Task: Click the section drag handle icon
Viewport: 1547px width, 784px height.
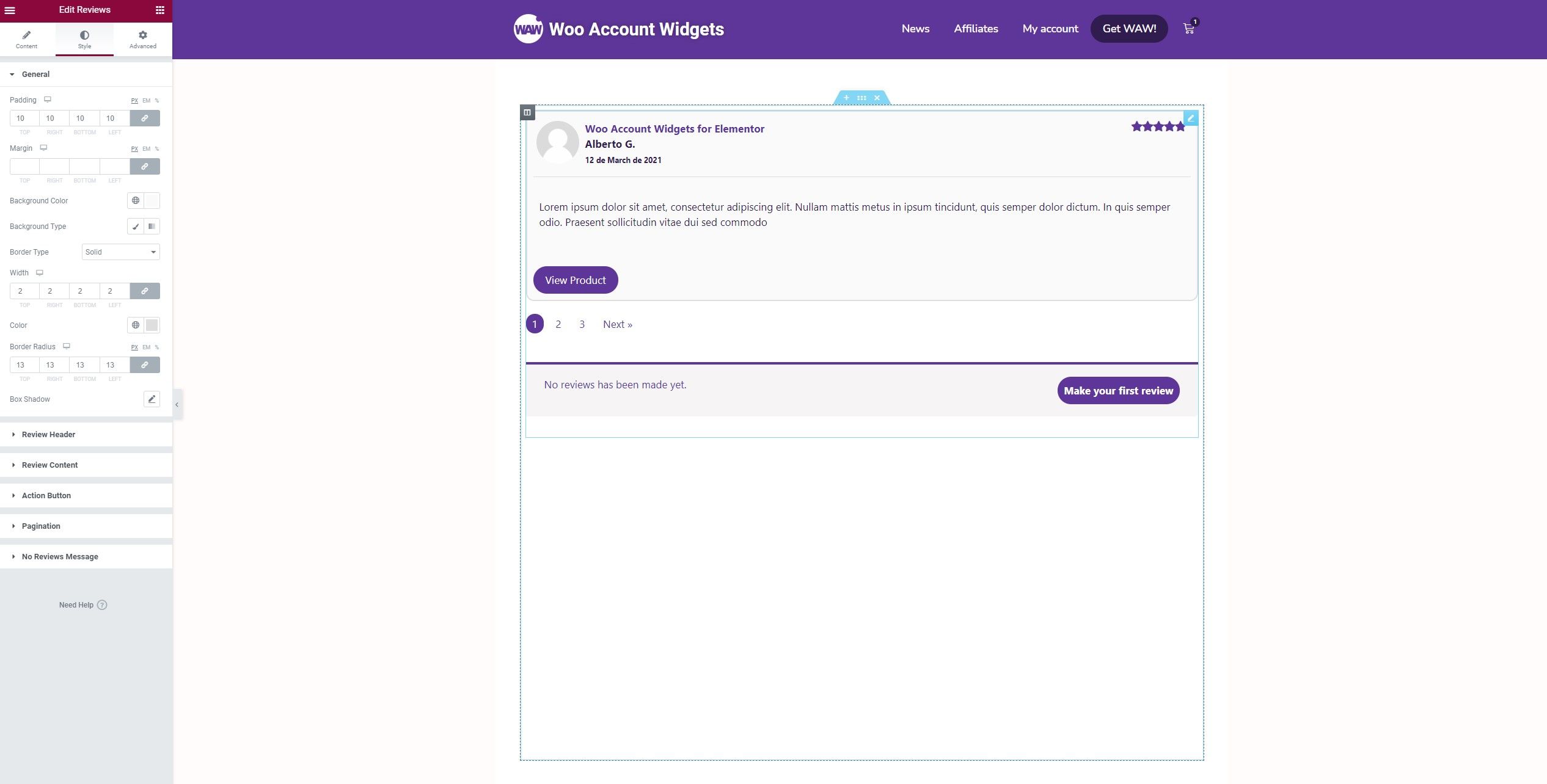Action: [x=861, y=98]
